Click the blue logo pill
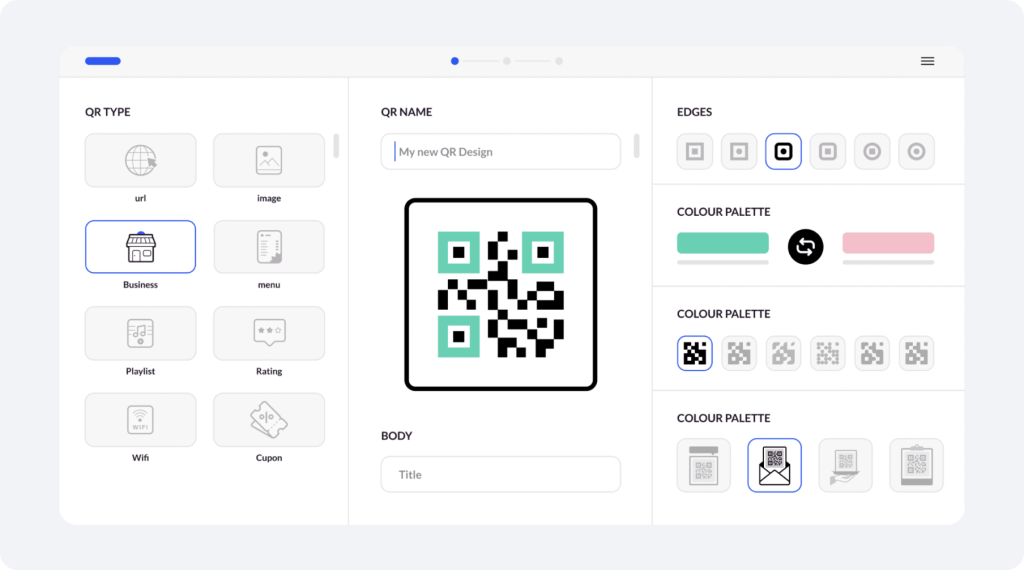1024x570 pixels. coord(103,61)
